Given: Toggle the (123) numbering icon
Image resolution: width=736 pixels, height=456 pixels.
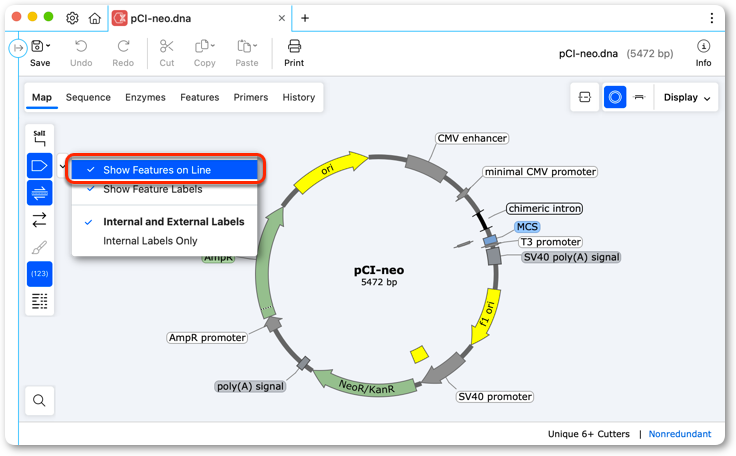Looking at the screenshot, I should (39, 274).
